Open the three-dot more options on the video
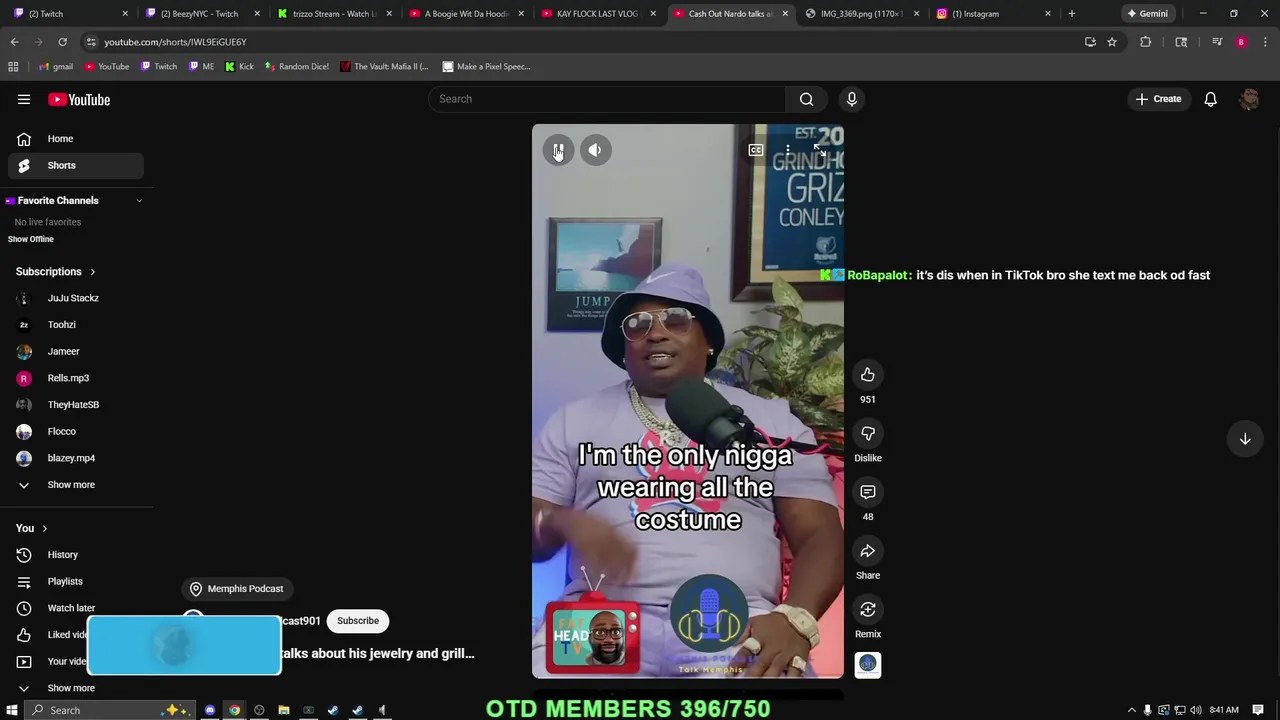Image resolution: width=1280 pixels, height=720 pixels. coord(788,150)
